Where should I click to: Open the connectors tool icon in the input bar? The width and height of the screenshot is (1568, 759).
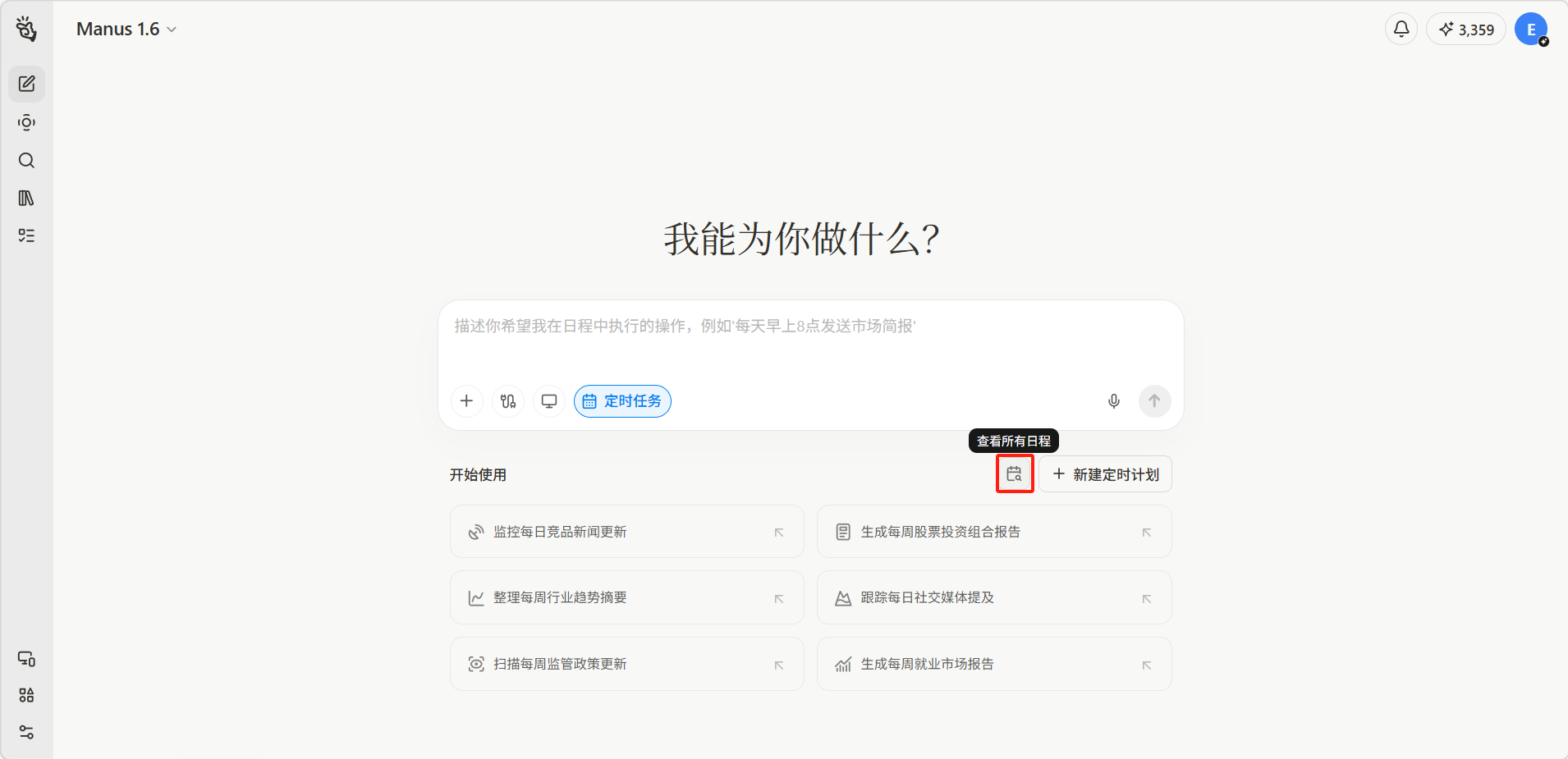click(x=508, y=401)
